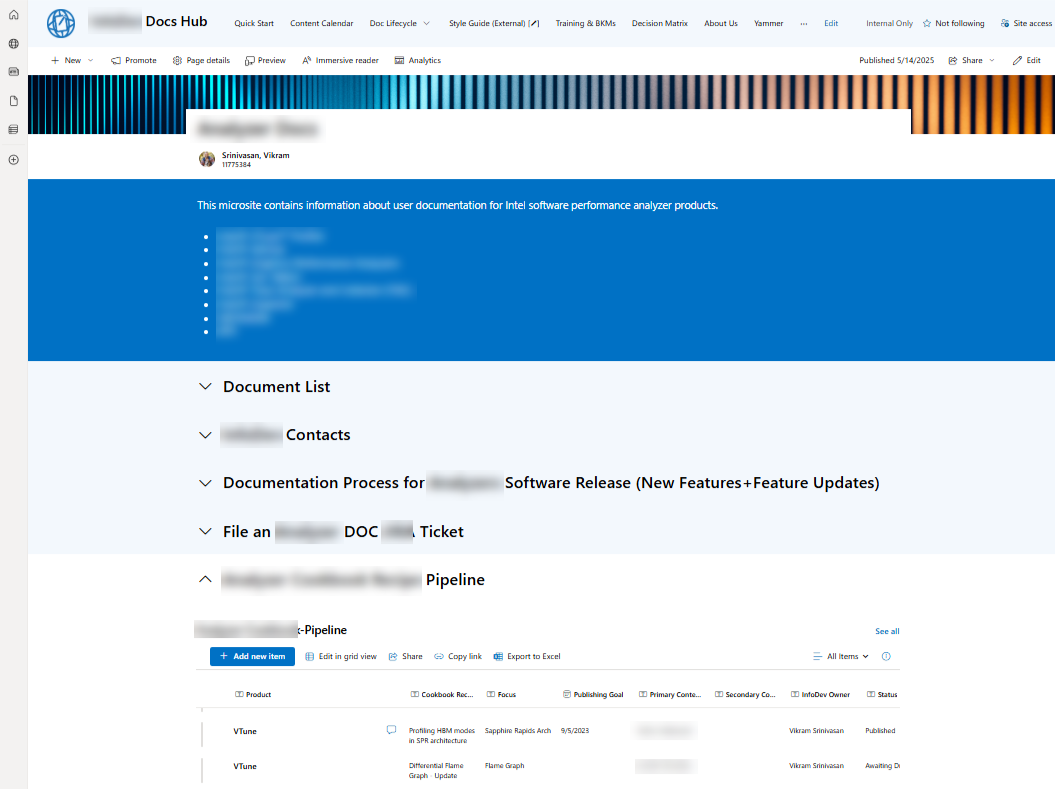
Task: Click the Internal Only label
Action: [x=889, y=24]
